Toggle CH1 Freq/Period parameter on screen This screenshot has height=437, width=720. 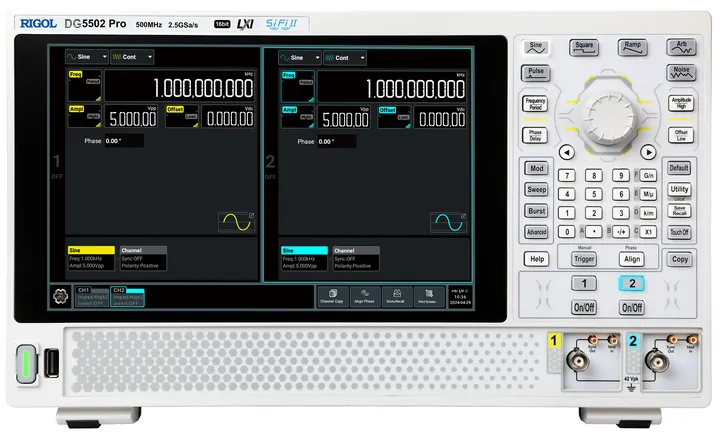[84, 86]
